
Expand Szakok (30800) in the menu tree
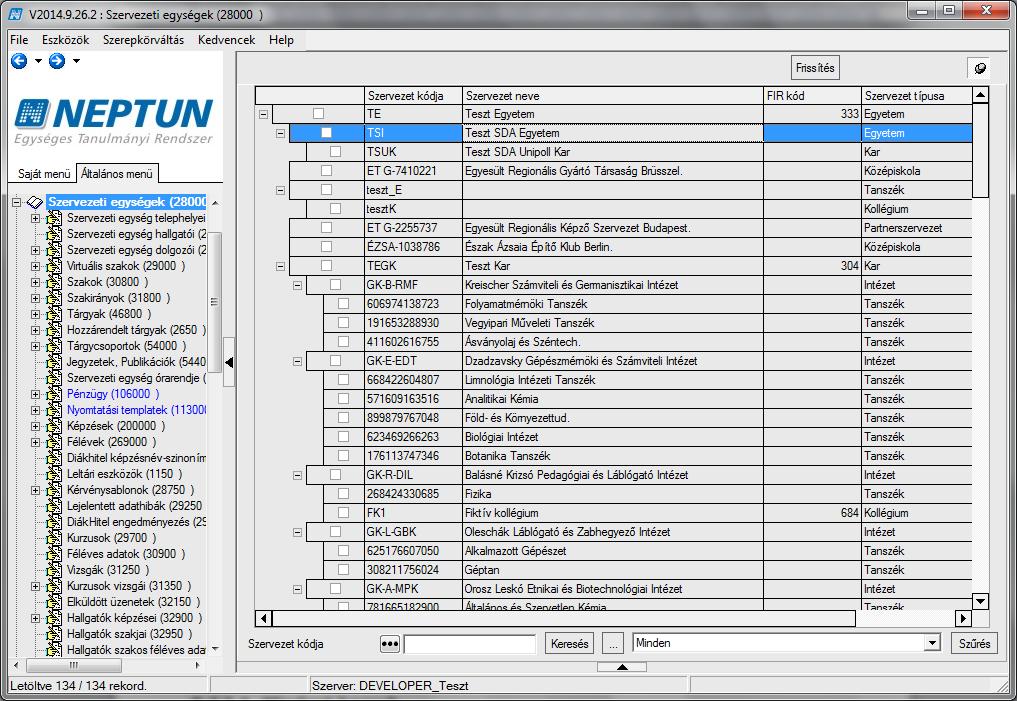[x=36, y=282]
